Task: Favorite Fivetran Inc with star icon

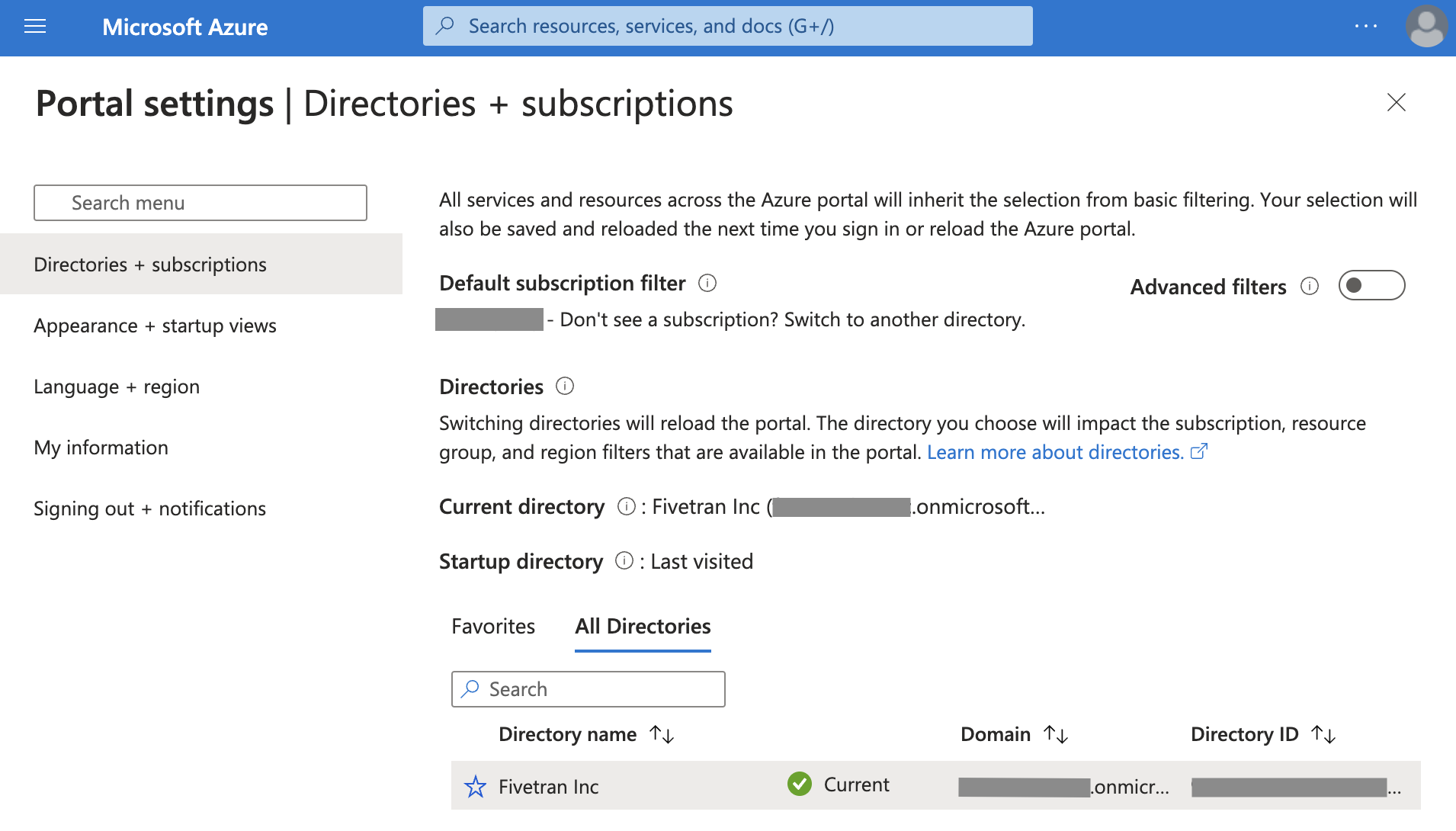Action: [x=475, y=786]
